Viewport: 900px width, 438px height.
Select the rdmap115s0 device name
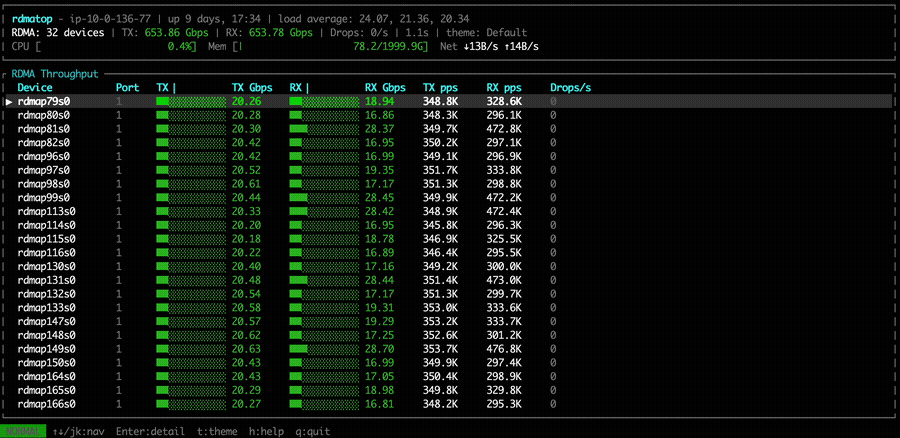[46, 239]
